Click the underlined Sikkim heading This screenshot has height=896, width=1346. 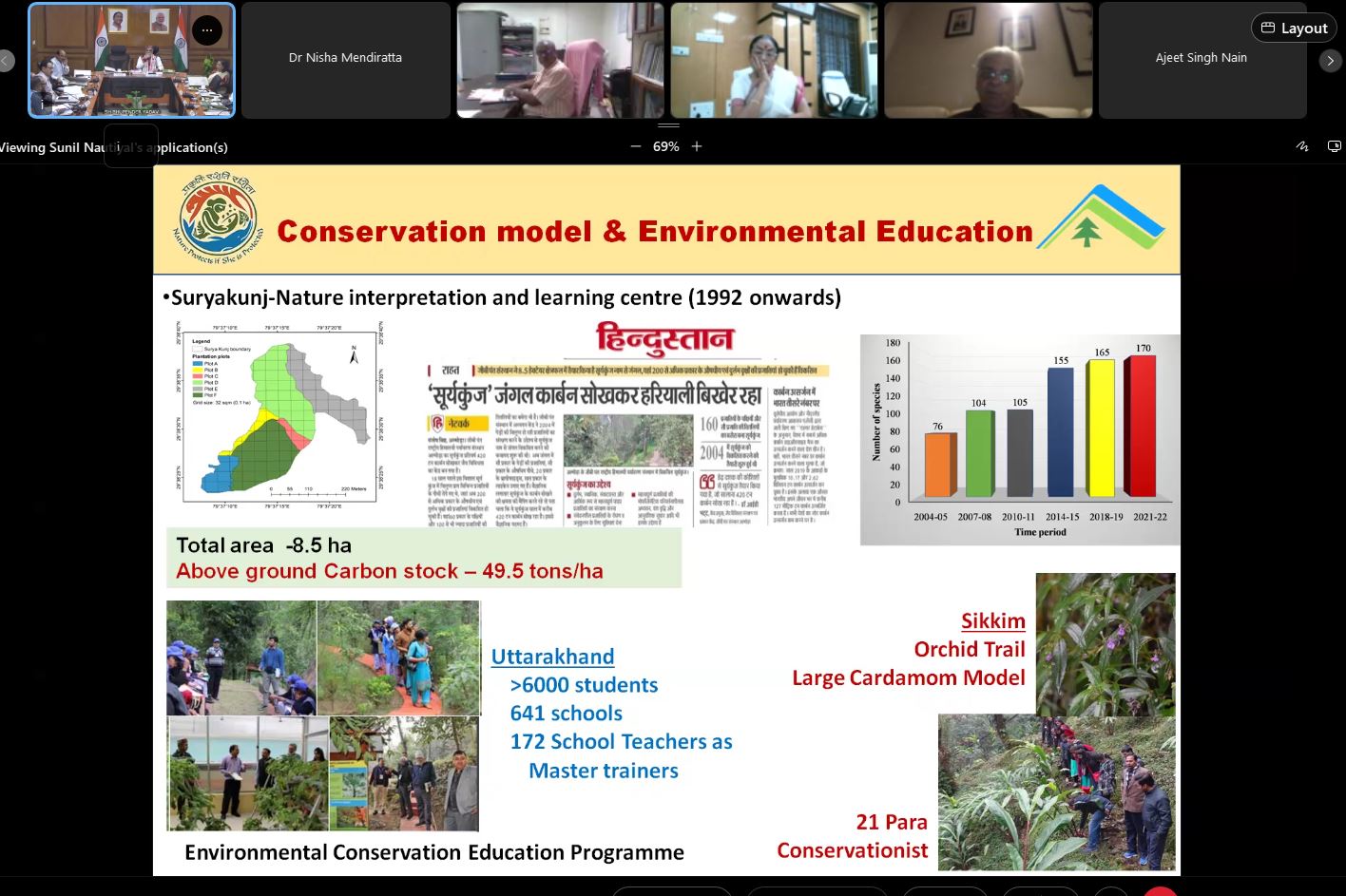pyautogui.click(x=992, y=621)
